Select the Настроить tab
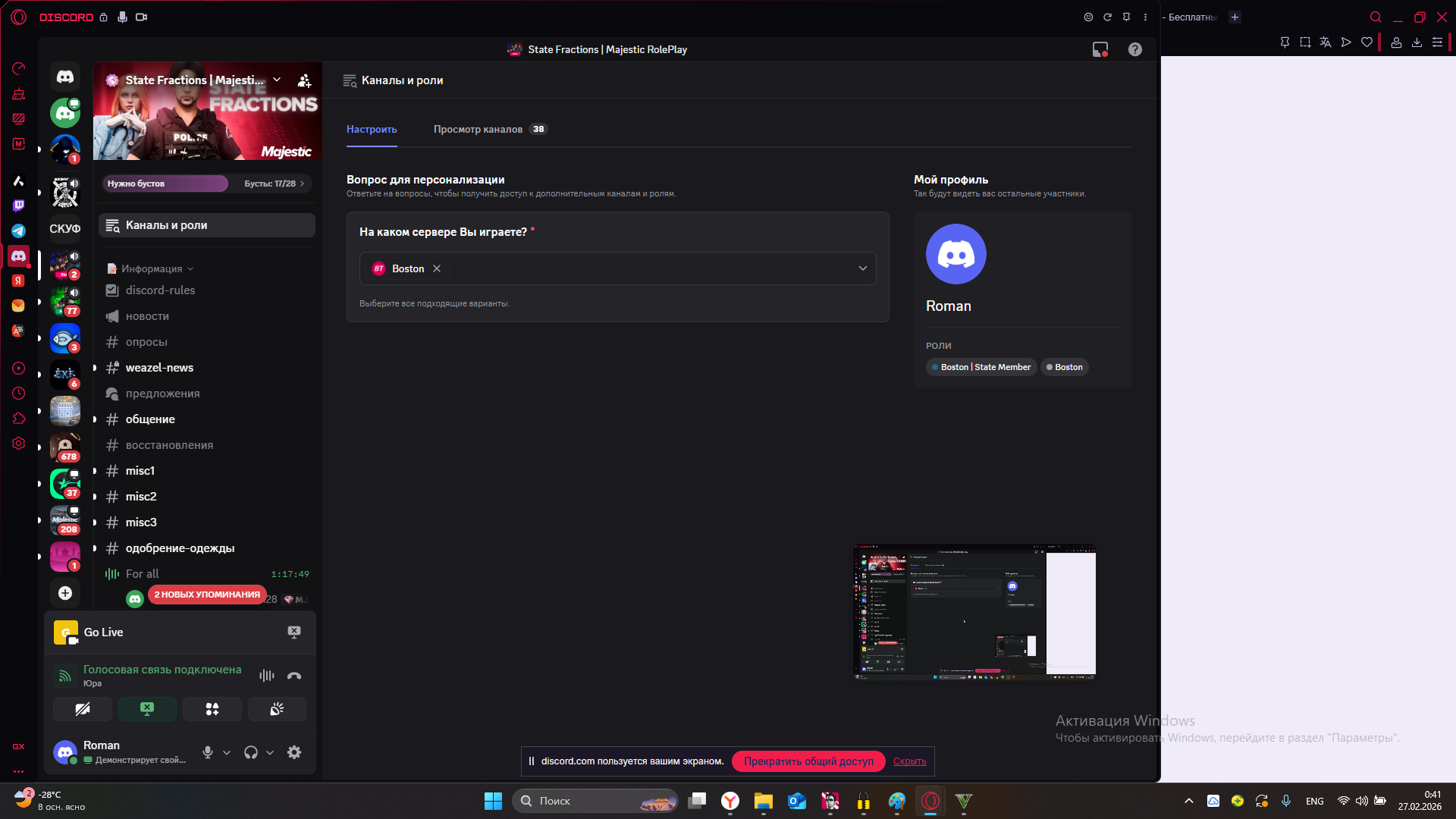This screenshot has width=1456, height=819. (x=372, y=130)
